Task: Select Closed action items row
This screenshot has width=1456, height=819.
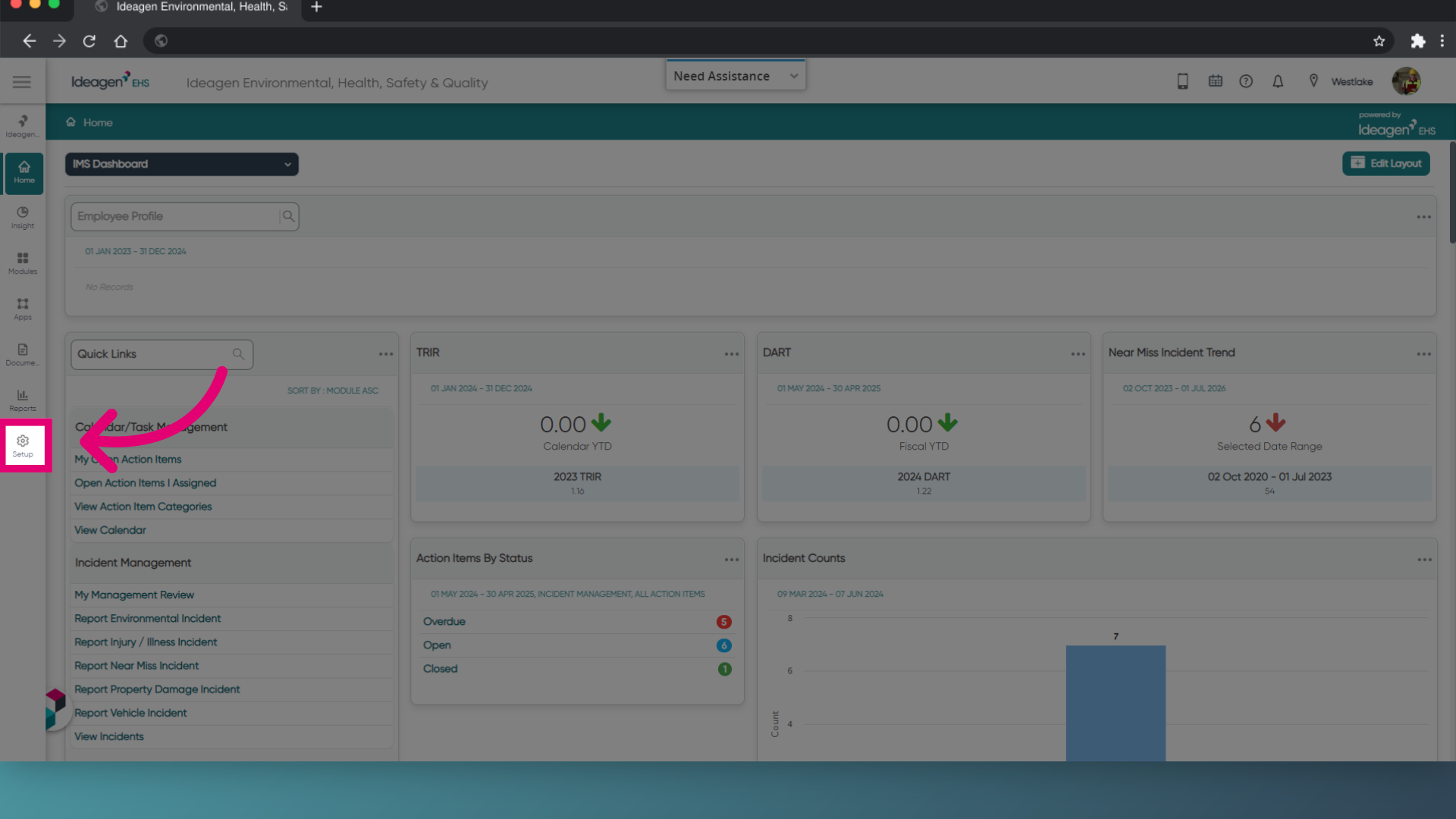Action: click(577, 669)
